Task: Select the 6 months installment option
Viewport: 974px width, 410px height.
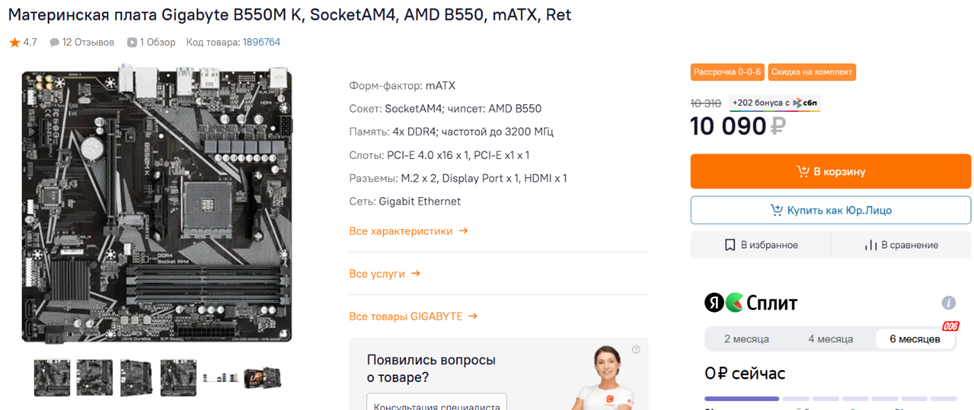Action: (x=914, y=339)
